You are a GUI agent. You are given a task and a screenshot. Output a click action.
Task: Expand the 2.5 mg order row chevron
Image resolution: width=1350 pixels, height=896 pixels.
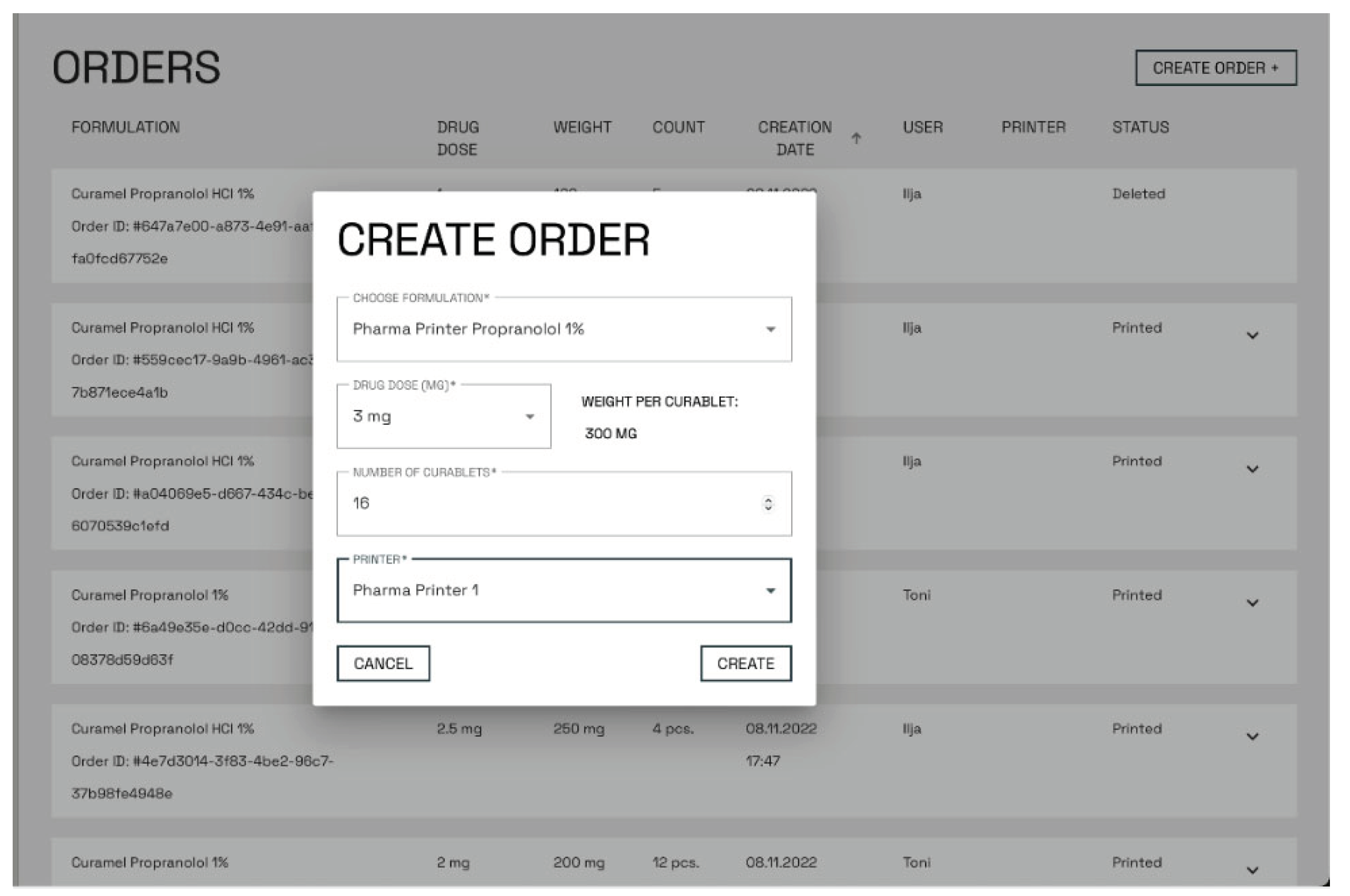pyautogui.click(x=1252, y=737)
